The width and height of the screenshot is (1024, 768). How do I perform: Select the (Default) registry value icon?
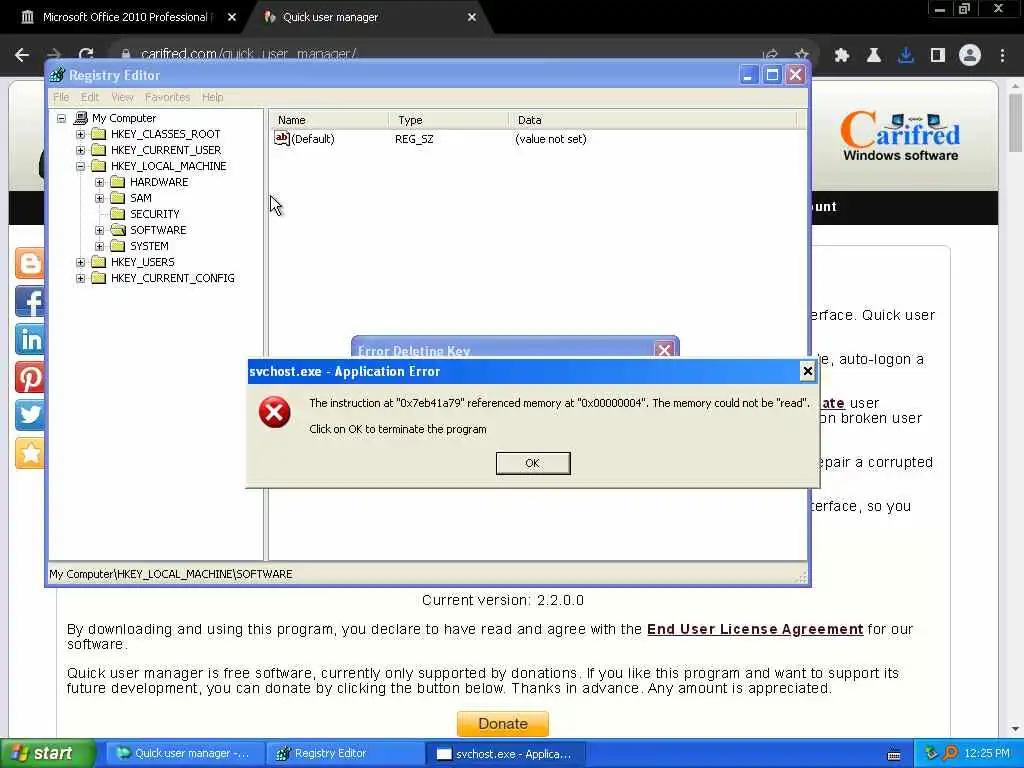(281, 138)
